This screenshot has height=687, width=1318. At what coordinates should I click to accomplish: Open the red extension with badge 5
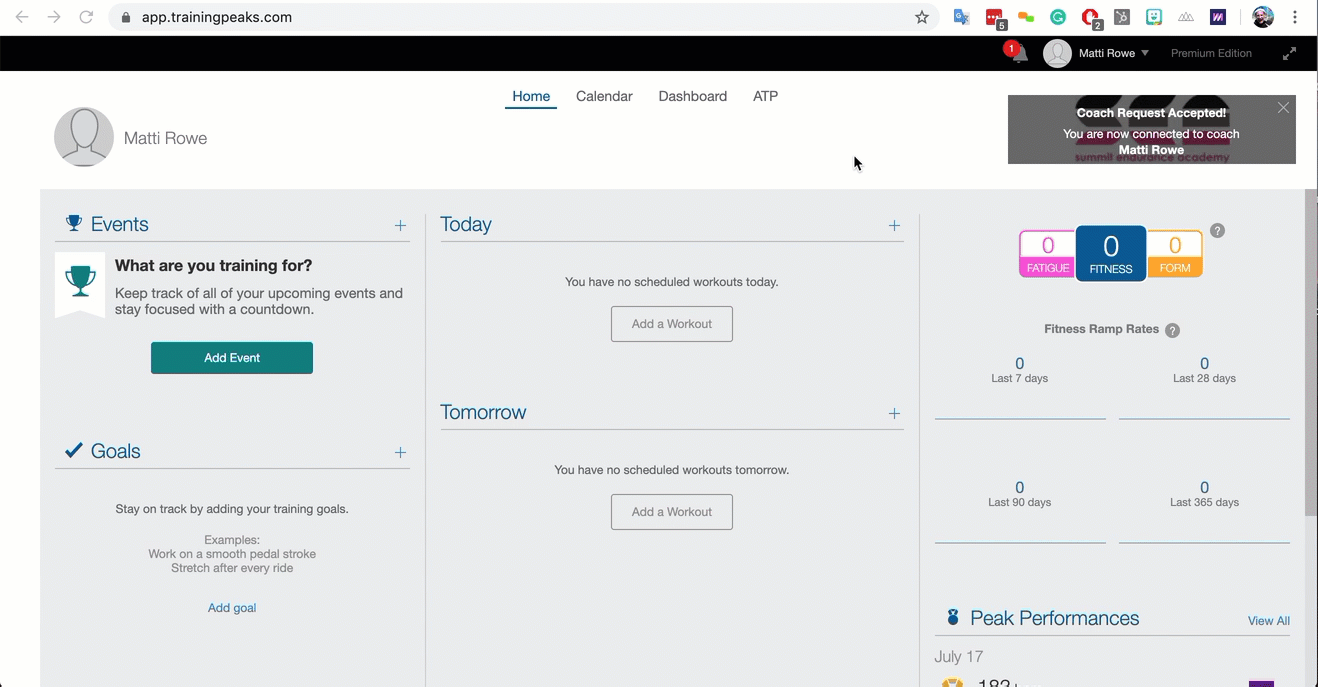coord(995,18)
